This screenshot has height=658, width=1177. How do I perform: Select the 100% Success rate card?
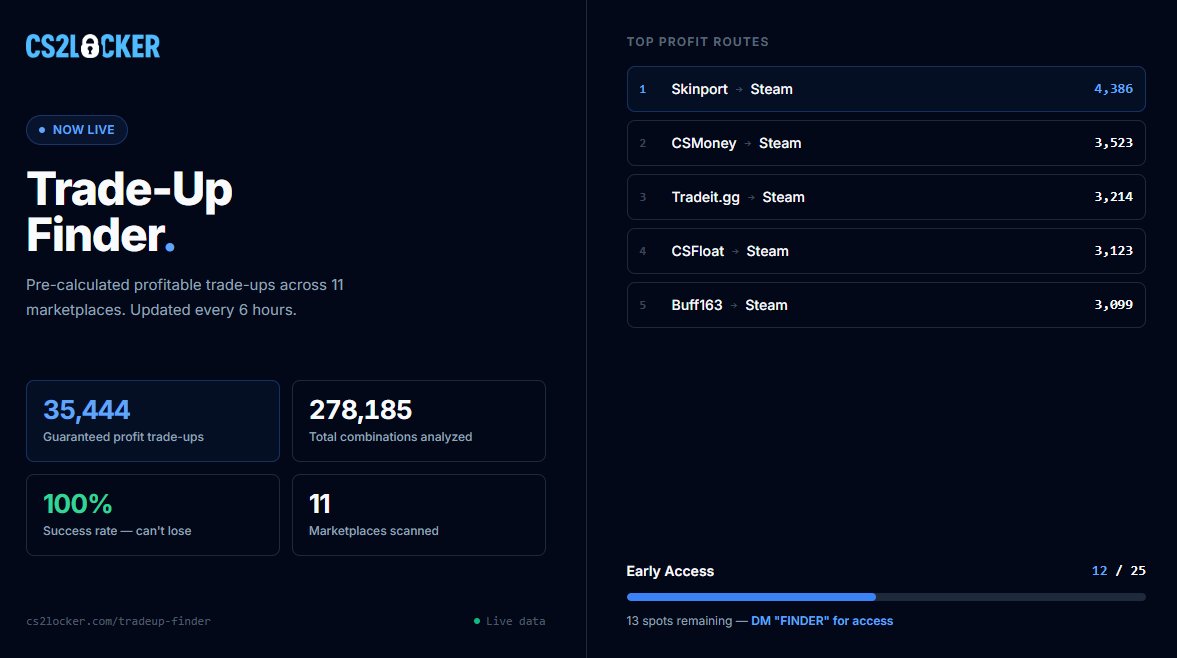(153, 515)
